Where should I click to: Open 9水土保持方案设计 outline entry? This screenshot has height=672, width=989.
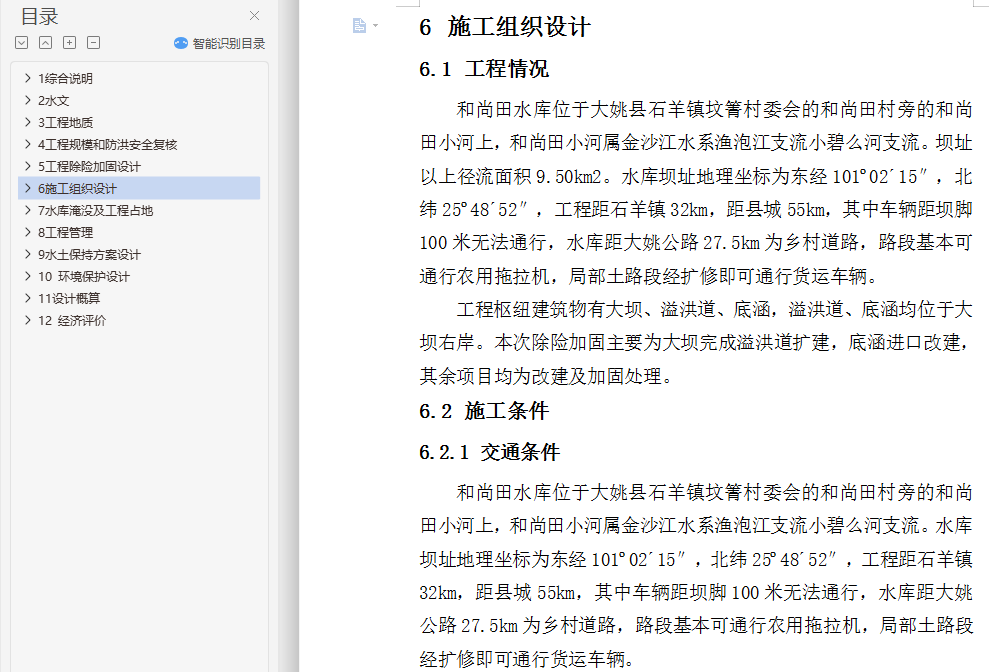(89, 254)
